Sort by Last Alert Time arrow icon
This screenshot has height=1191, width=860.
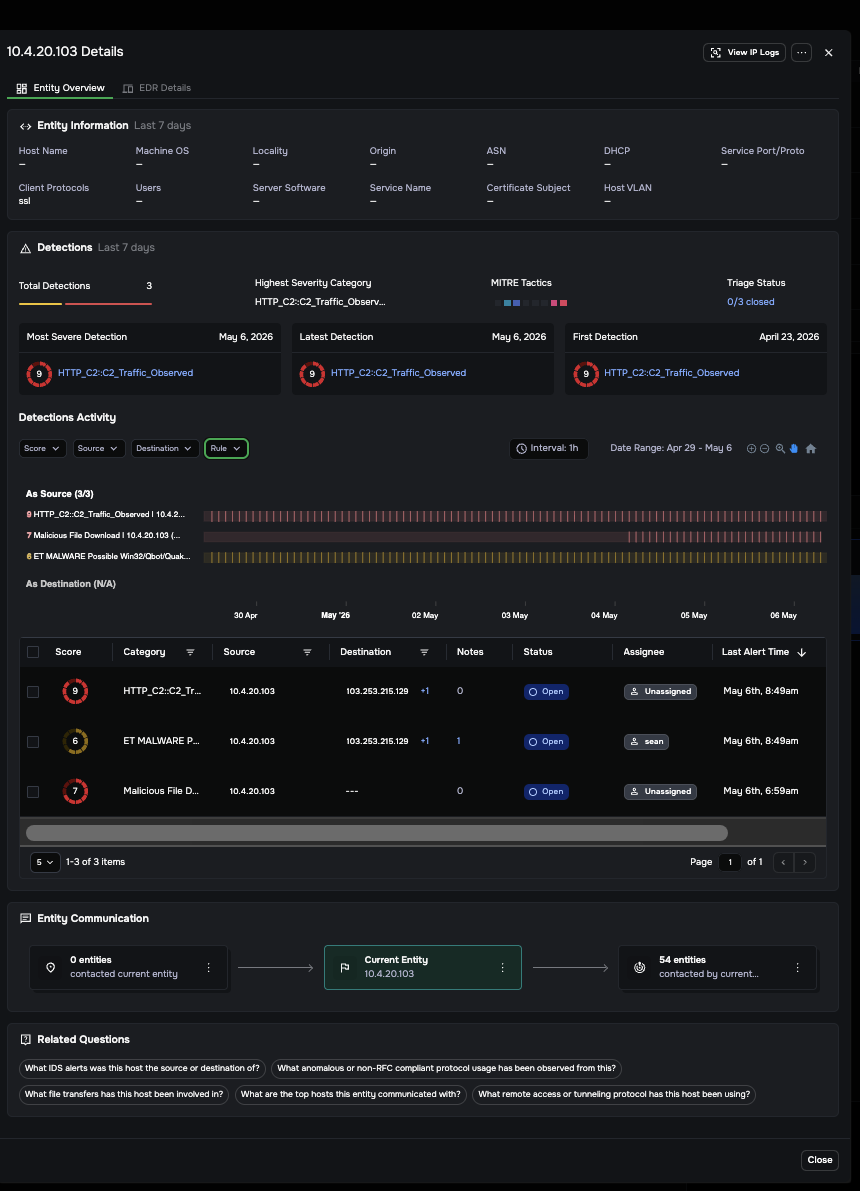click(x=802, y=652)
